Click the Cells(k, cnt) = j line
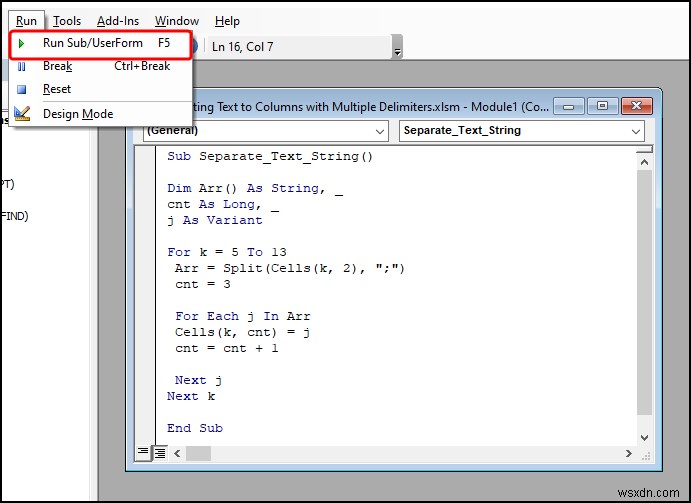The width and height of the screenshot is (691, 503). click(242, 332)
